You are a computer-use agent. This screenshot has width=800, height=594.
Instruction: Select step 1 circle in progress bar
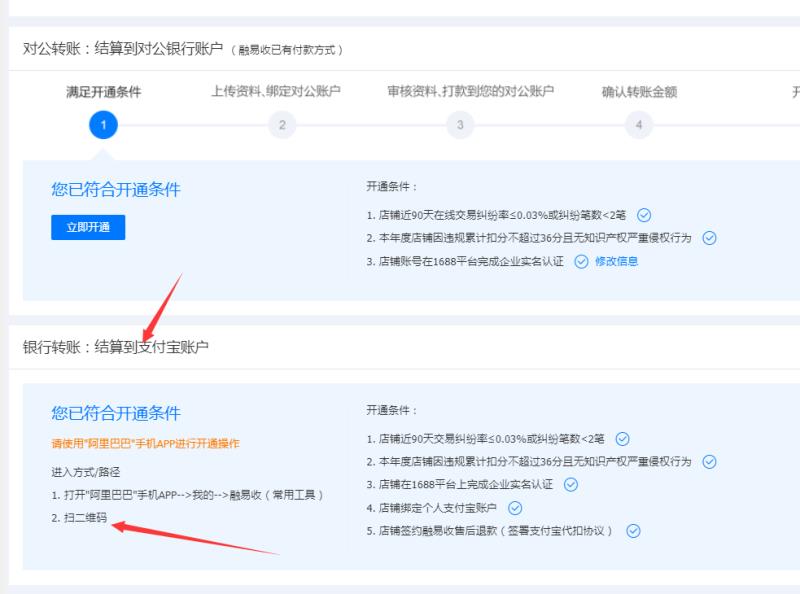(x=103, y=125)
